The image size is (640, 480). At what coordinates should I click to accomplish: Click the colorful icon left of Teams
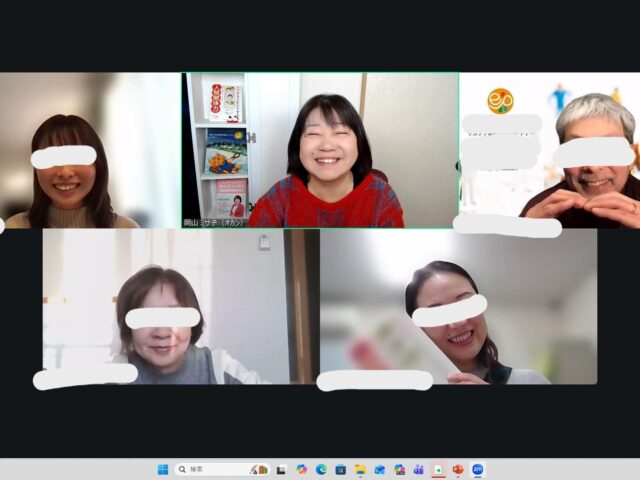click(399, 469)
